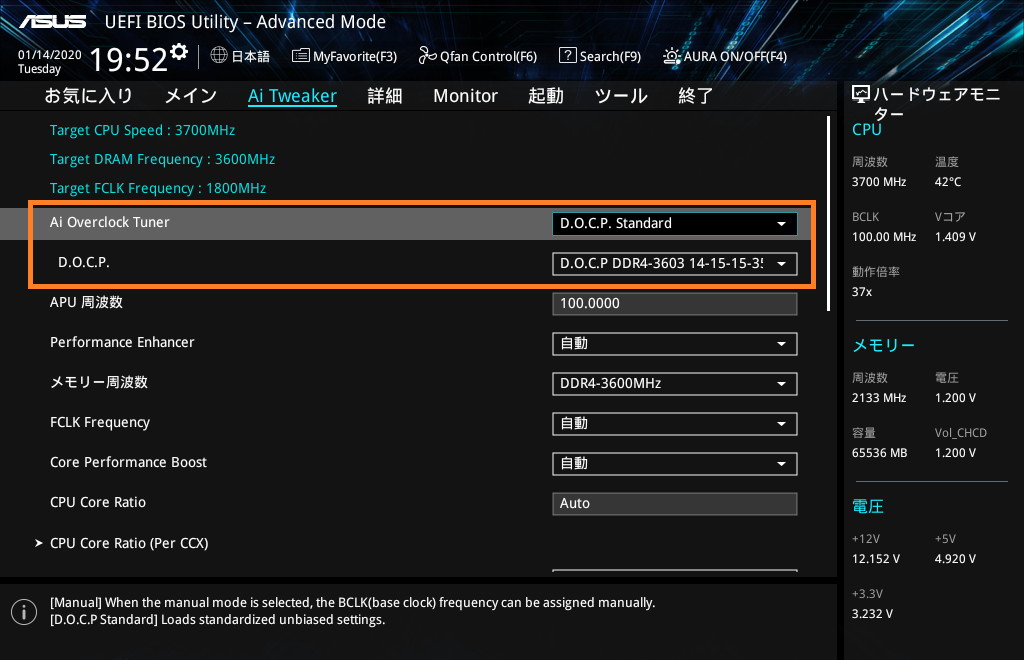Open the 終了 tab

(x=696, y=96)
